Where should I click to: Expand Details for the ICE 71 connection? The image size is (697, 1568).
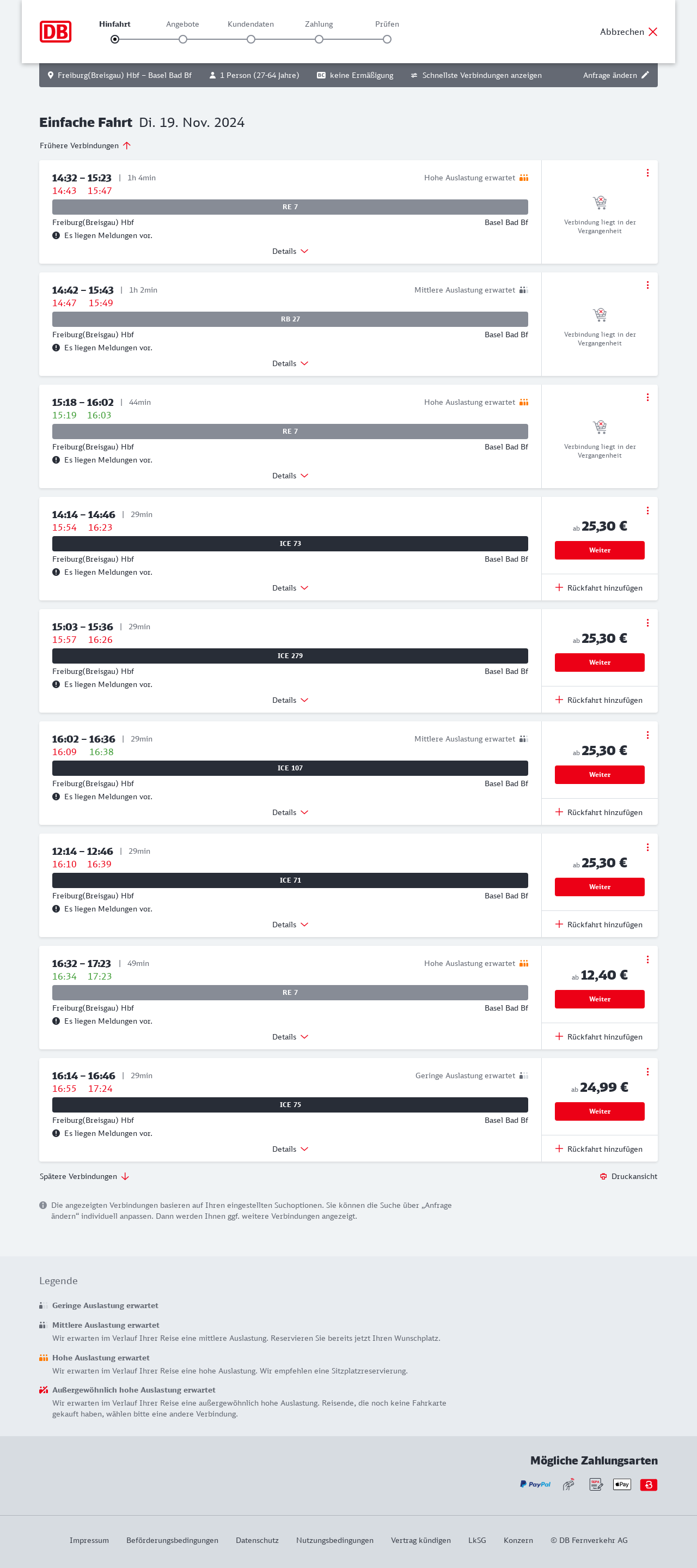pyautogui.click(x=290, y=924)
